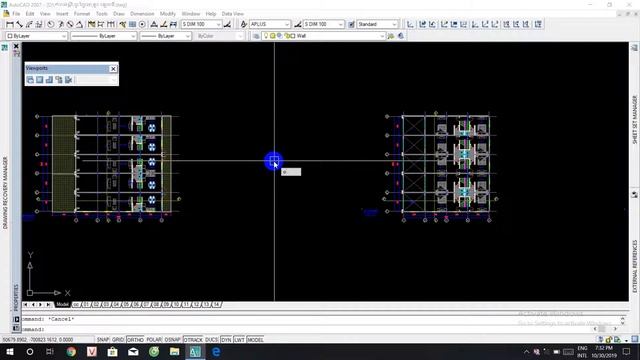Open the Wall layer dropdown
The width and height of the screenshot is (640, 360).
point(323,36)
